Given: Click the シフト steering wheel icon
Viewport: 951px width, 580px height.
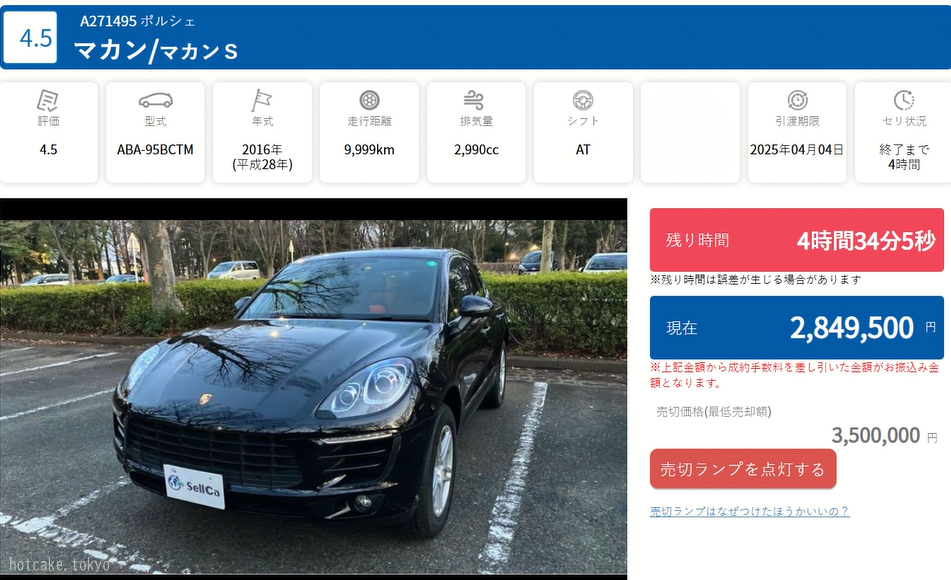Looking at the screenshot, I should 583,100.
